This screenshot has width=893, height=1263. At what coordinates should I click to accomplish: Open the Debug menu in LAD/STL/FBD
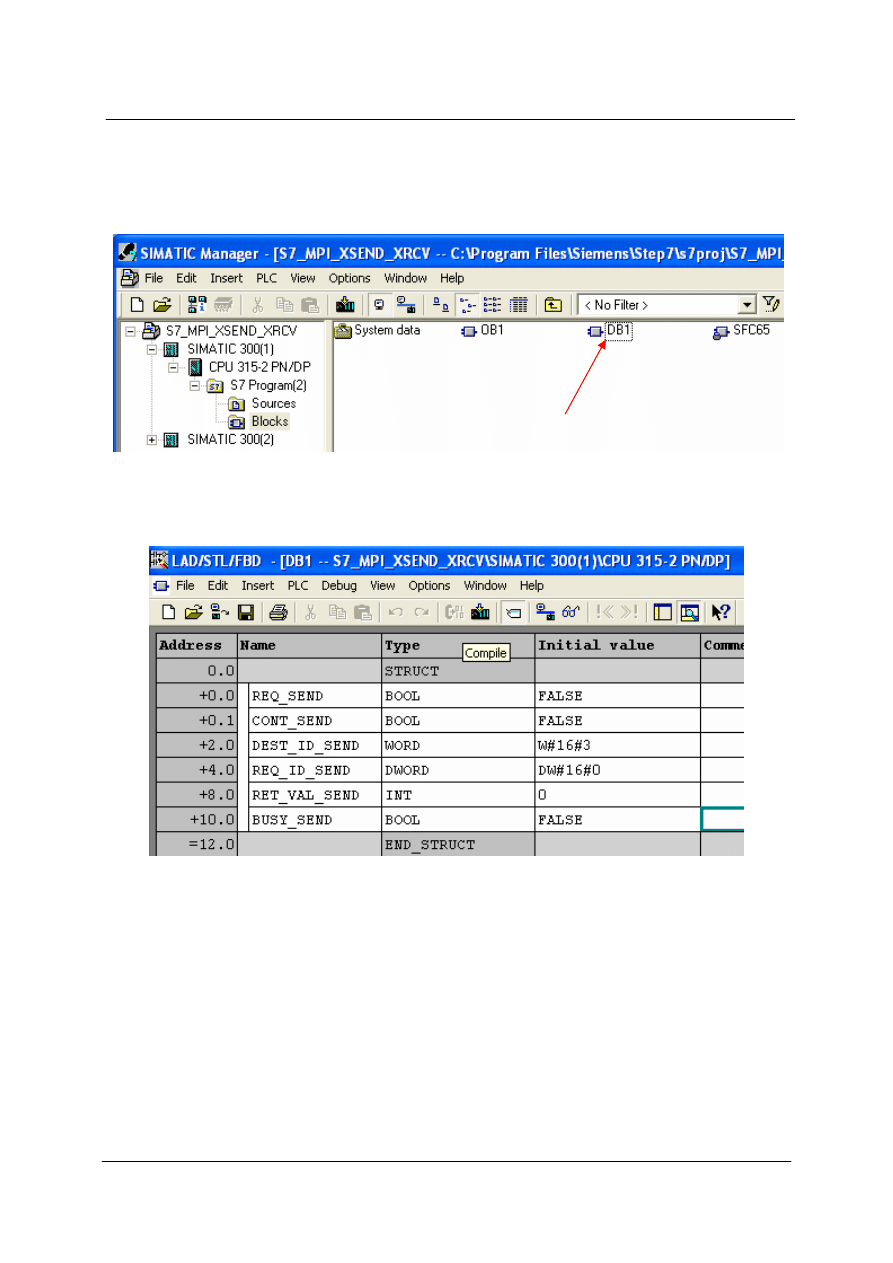[x=338, y=586]
